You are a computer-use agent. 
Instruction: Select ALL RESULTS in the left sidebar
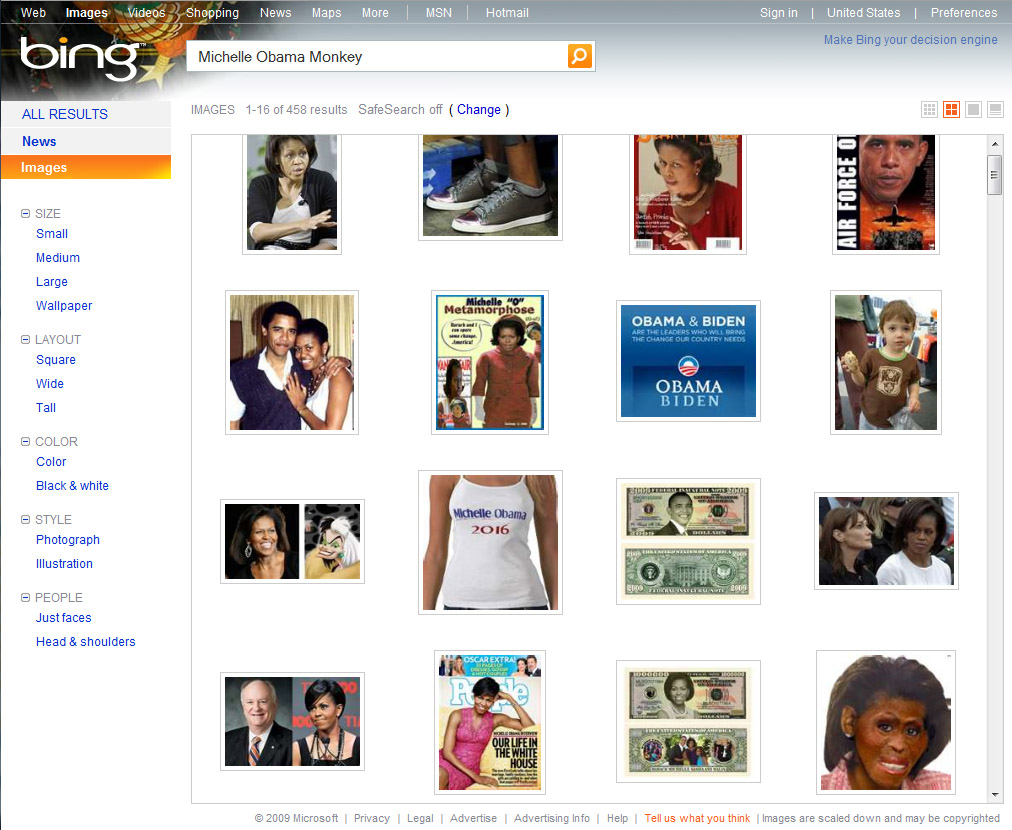[65, 114]
